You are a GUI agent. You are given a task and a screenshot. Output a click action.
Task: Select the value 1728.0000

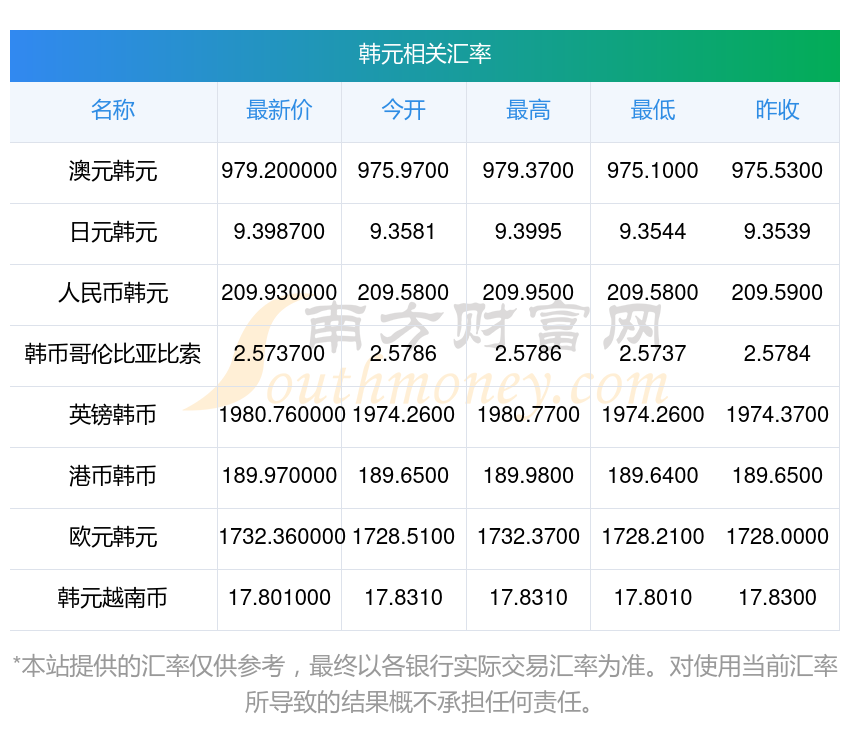click(777, 537)
